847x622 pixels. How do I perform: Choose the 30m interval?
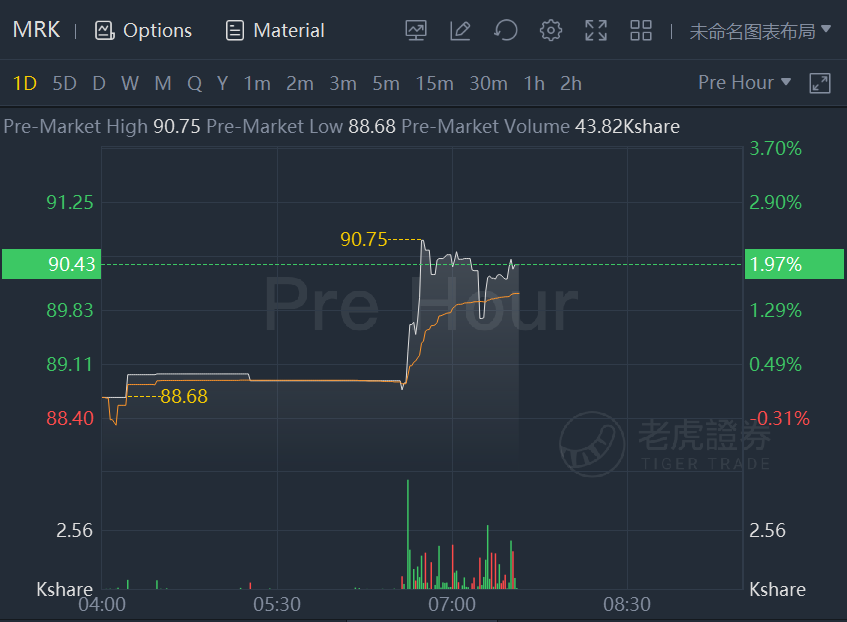(488, 83)
